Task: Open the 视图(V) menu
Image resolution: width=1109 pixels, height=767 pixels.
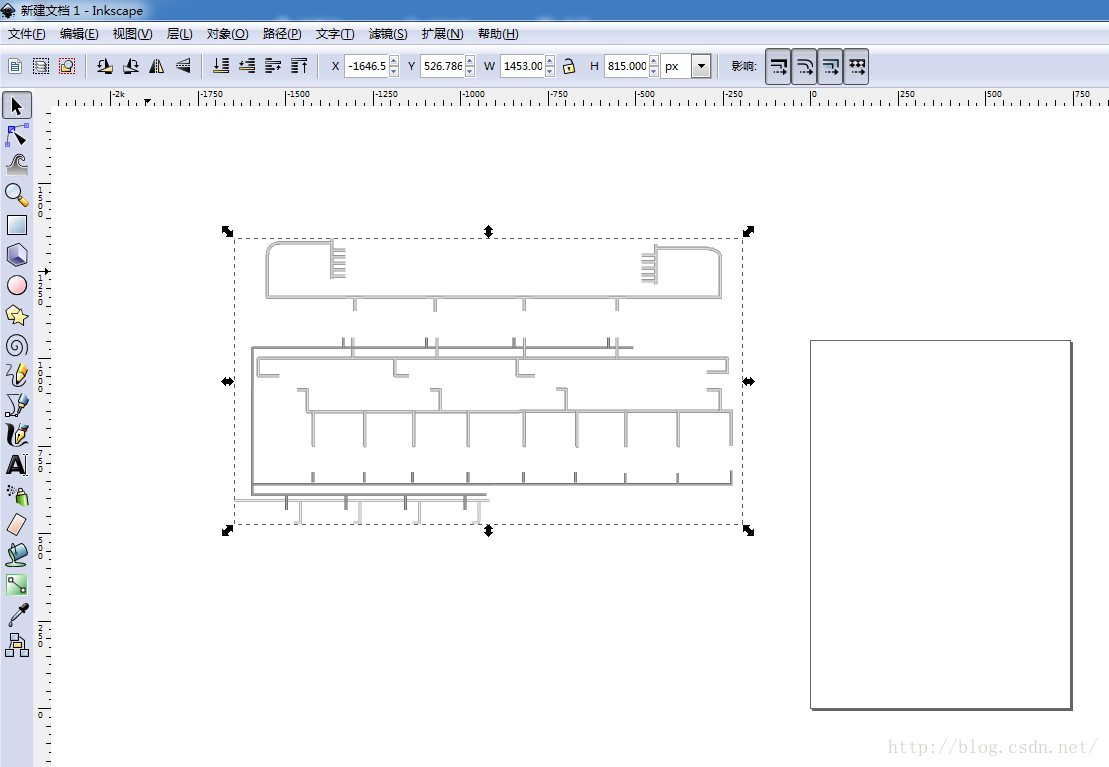Action: pos(132,34)
